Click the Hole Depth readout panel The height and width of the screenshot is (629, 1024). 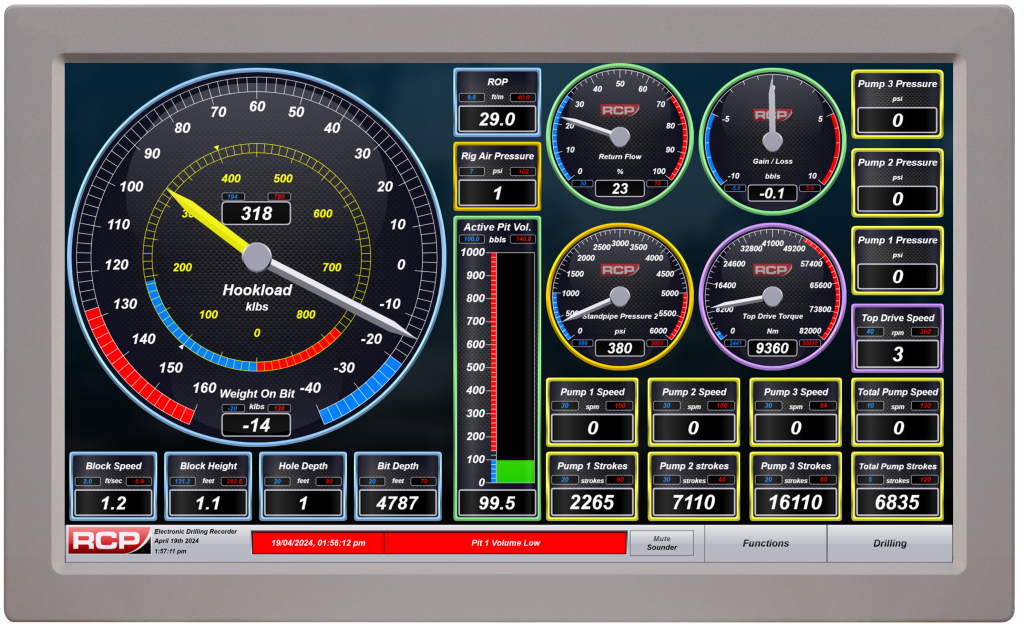pos(303,487)
